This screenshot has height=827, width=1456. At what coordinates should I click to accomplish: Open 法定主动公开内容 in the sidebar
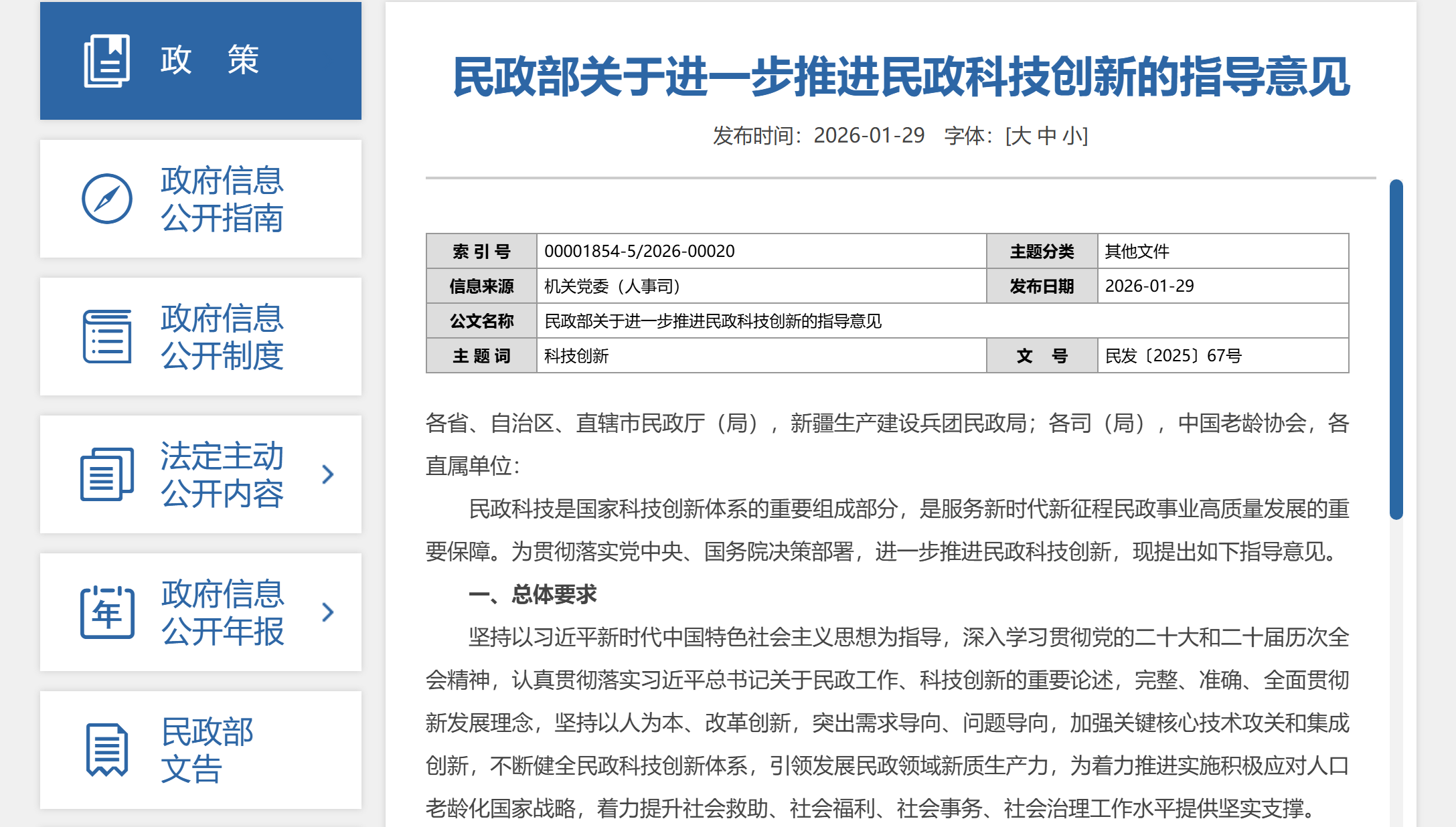click(201, 474)
